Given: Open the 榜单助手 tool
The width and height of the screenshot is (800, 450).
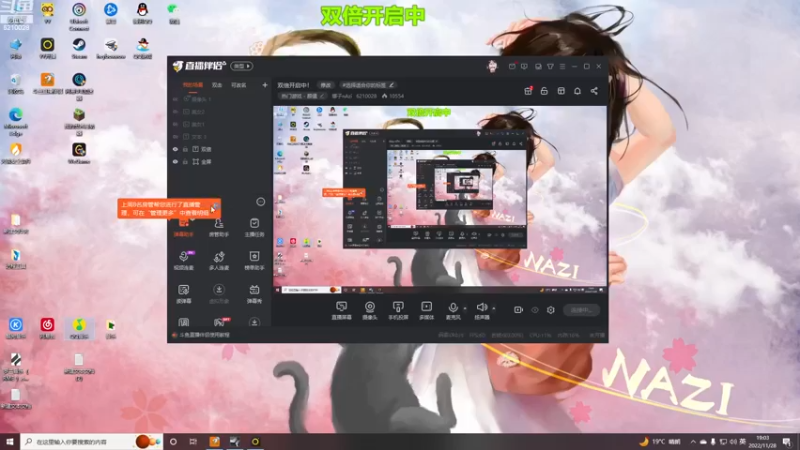Looking at the screenshot, I should pos(254,260).
